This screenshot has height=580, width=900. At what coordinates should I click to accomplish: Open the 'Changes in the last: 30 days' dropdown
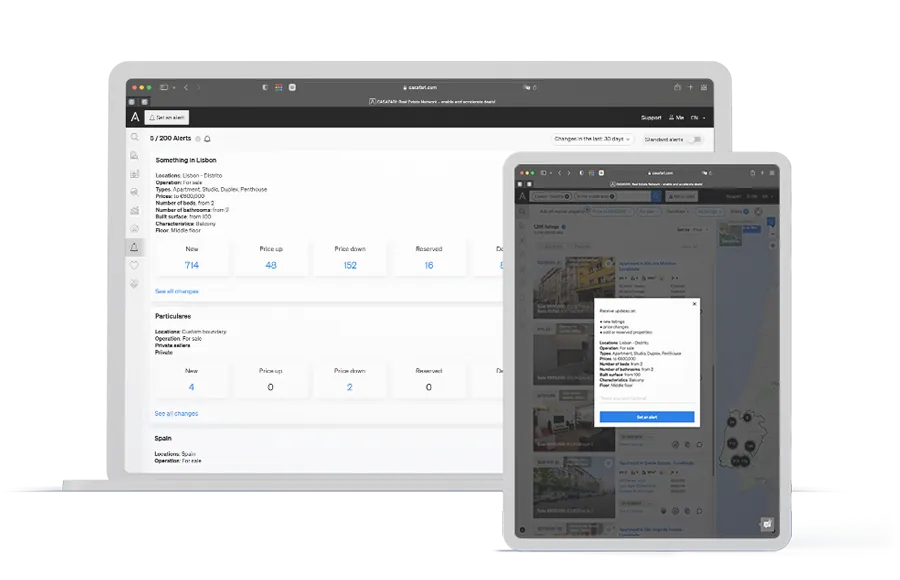(x=592, y=139)
